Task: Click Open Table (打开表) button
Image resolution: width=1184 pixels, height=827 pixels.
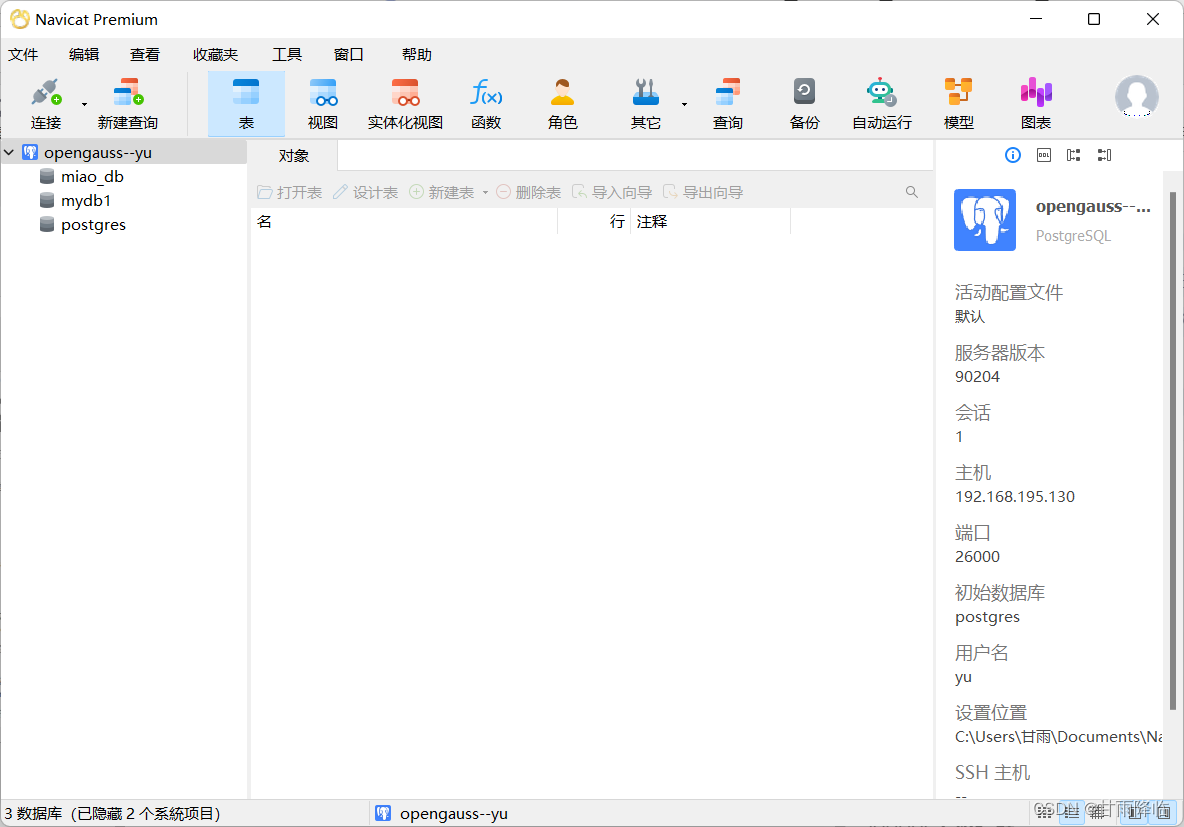Action: point(290,193)
